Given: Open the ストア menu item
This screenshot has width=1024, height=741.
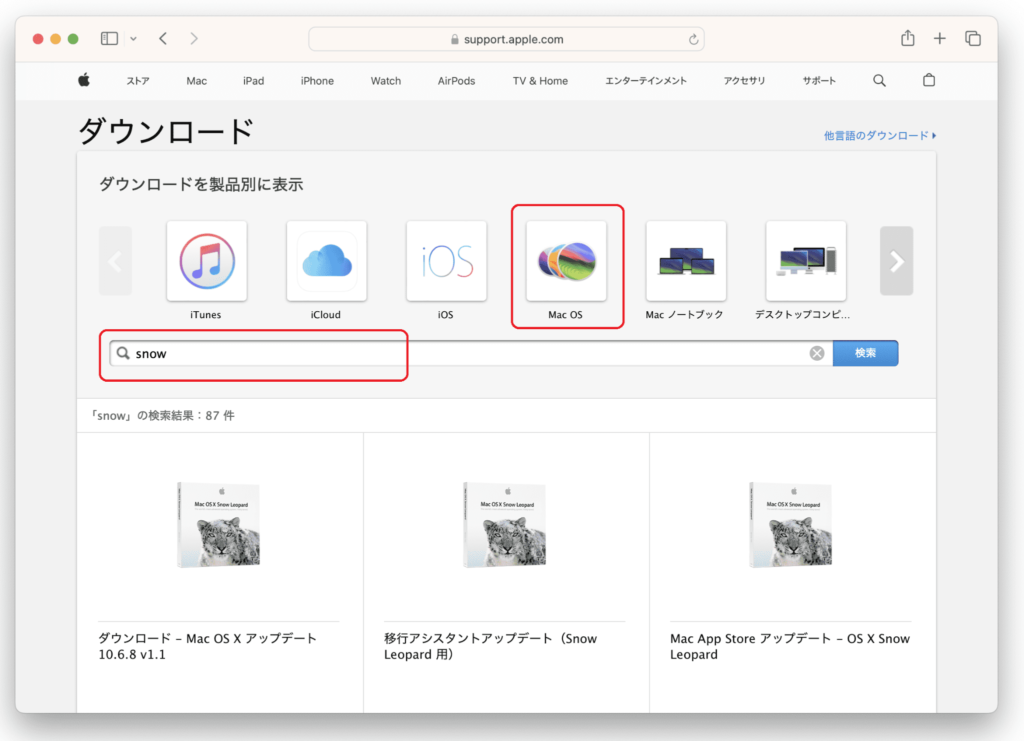Looking at the screenshot, I should coord(138,81).
